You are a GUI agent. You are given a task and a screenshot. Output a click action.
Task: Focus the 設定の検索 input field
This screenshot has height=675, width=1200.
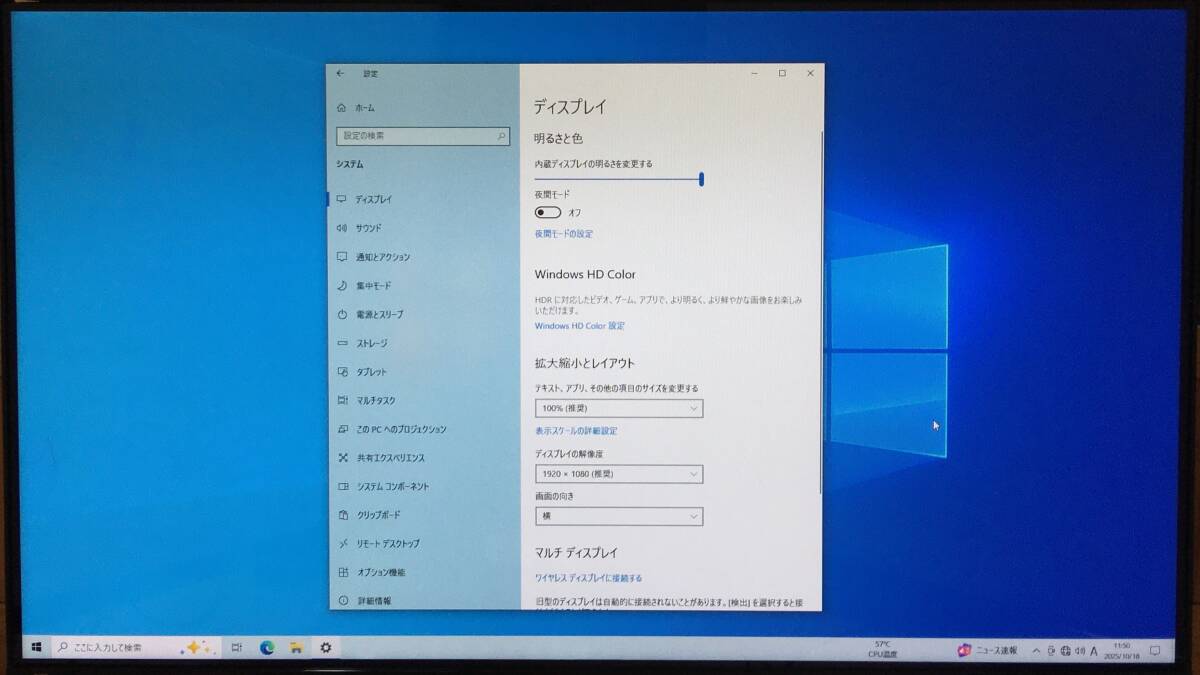(423, 135)
